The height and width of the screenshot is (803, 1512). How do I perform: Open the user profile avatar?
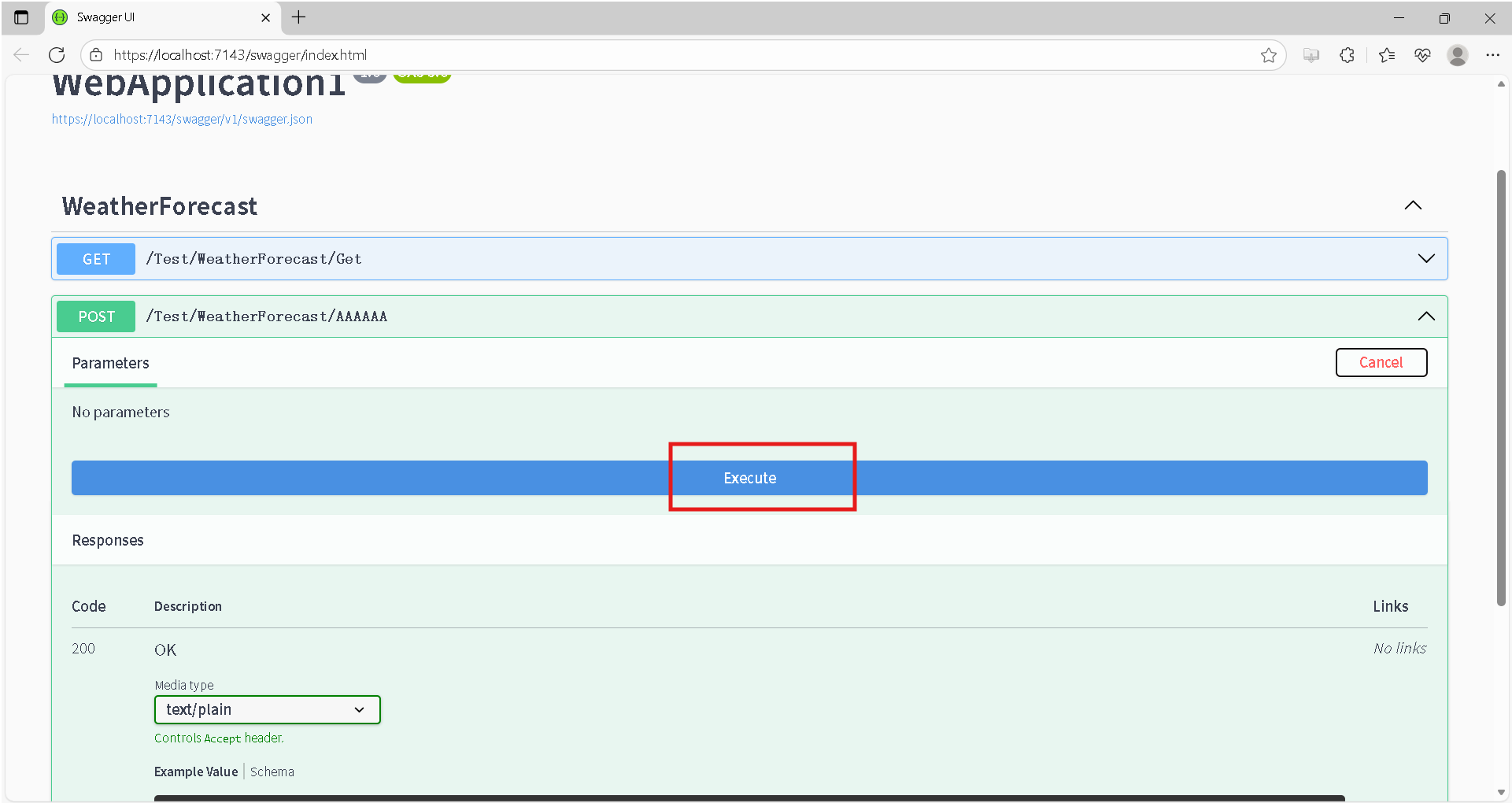tap(1458, 55)
